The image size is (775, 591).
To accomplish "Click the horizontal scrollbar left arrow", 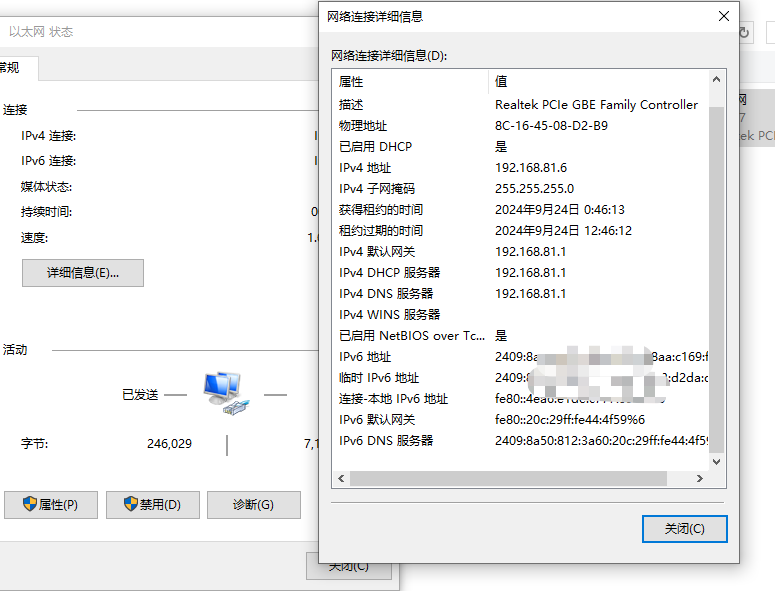I will (341, 478).
